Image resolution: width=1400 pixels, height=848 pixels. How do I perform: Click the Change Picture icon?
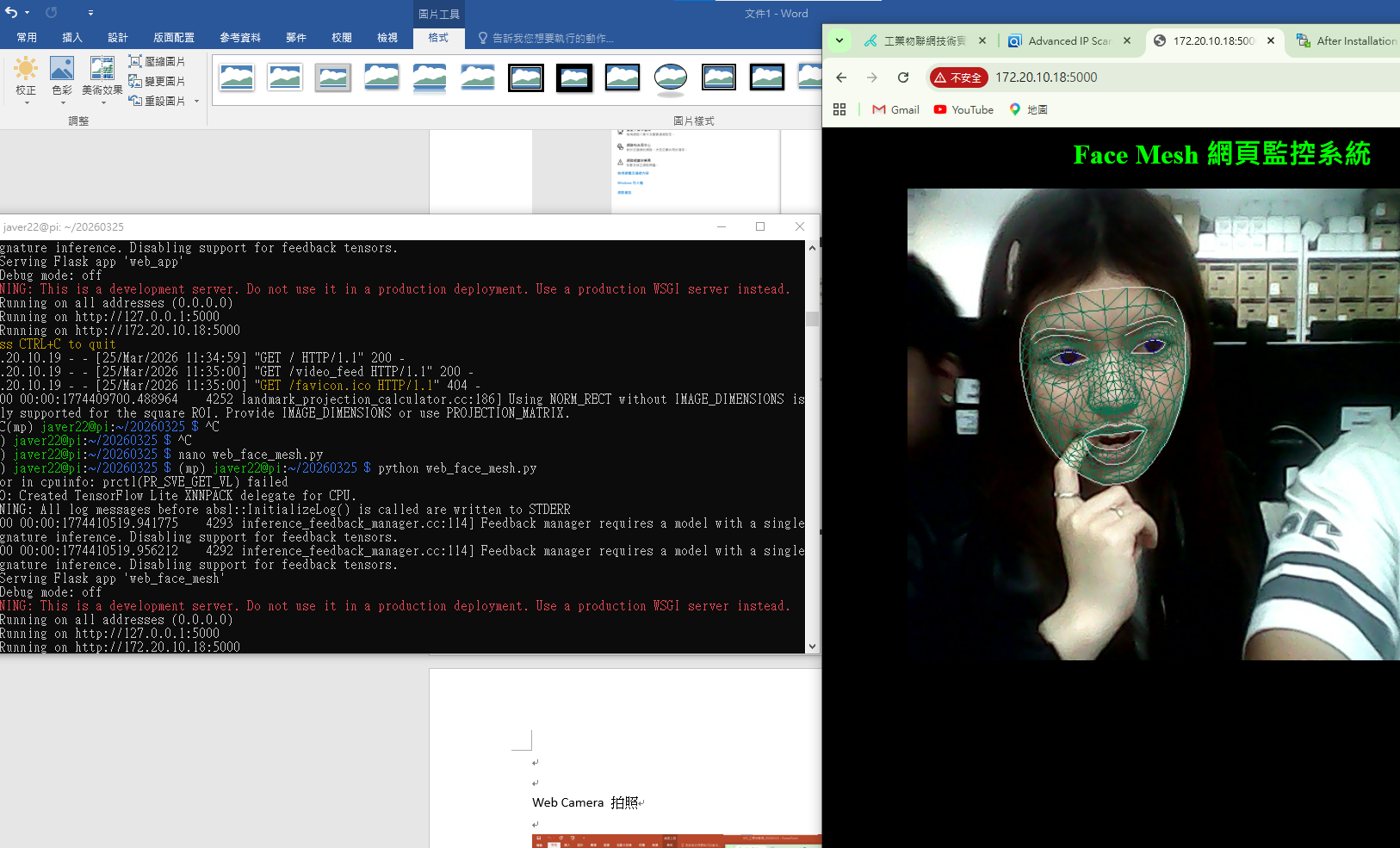tap(134, 80)
